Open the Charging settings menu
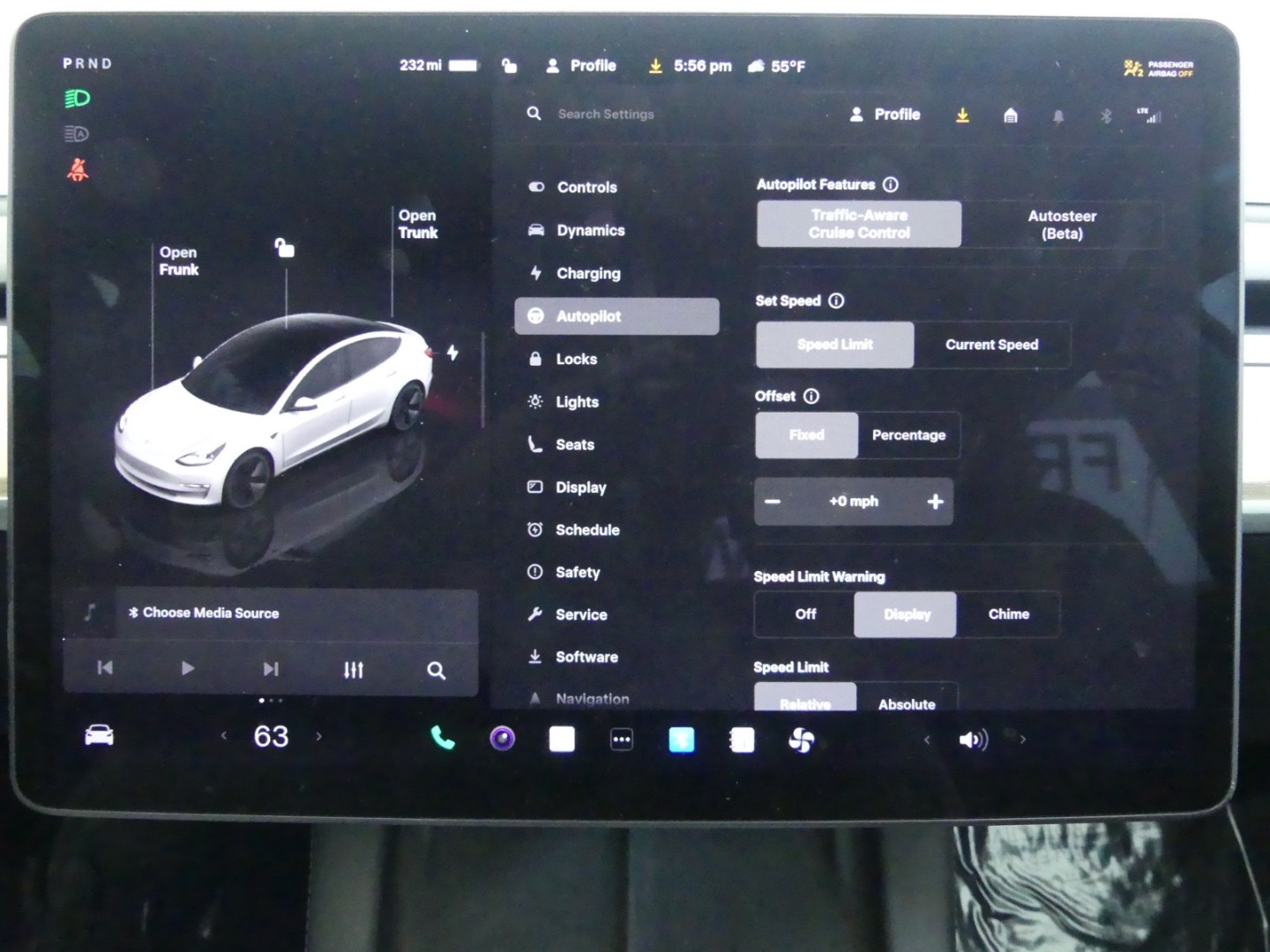Viewport: 1270px width, 952px height. click(x=588, y=273)
